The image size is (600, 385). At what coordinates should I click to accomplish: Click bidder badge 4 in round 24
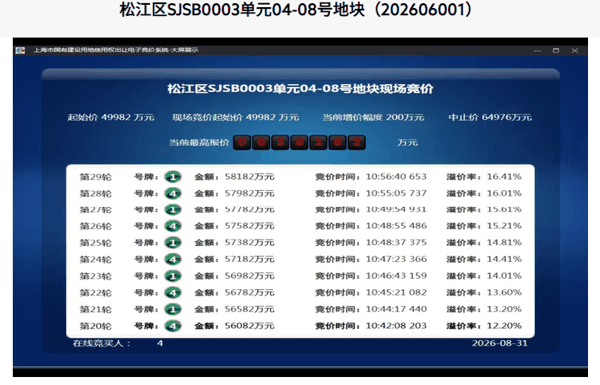point(173,259)
